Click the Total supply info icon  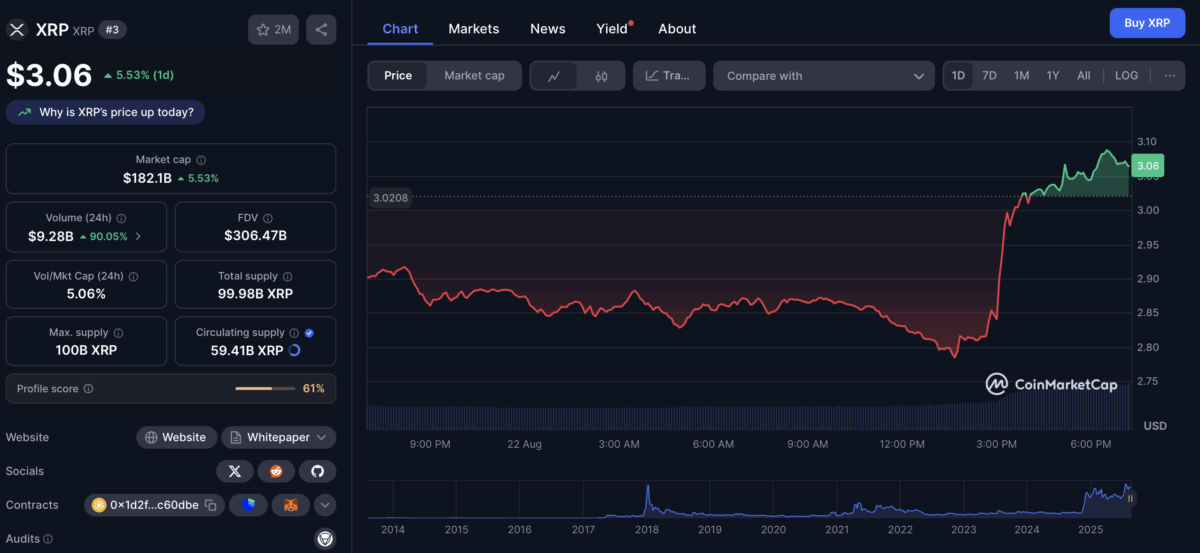(287, 276)
